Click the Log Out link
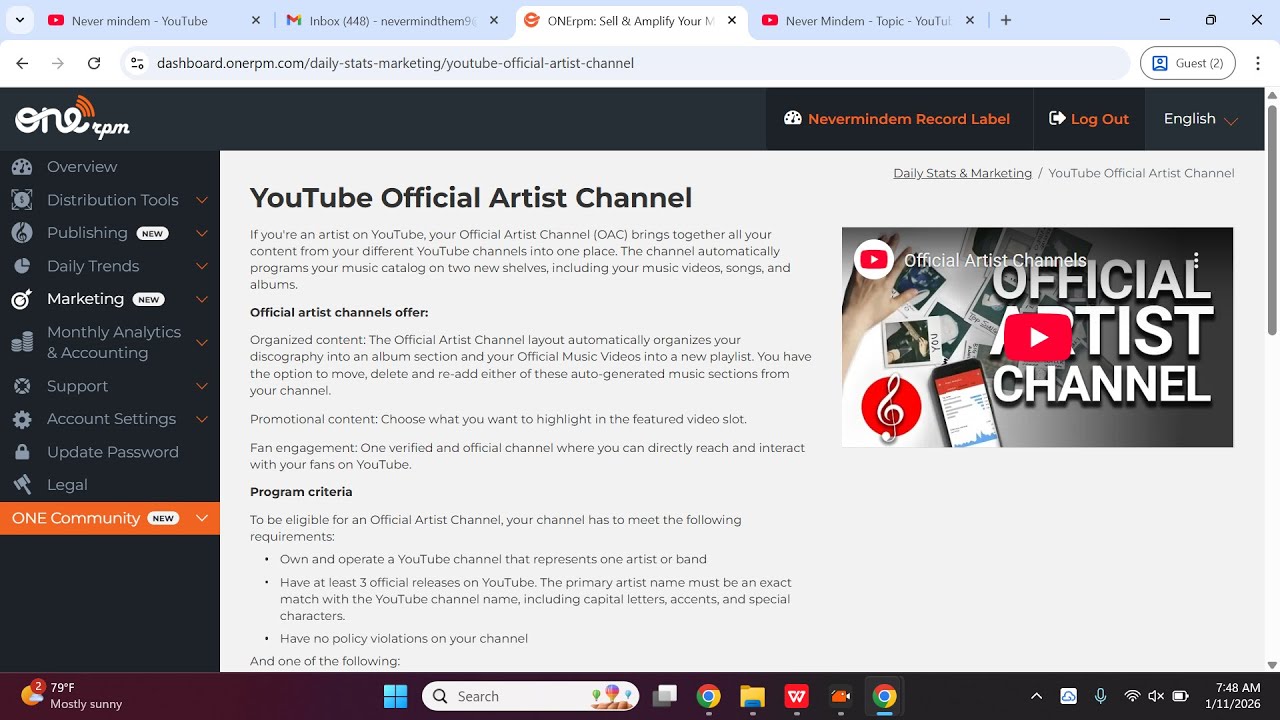1280x720 pixels. pyautogui.click(x=1089, y=119)
